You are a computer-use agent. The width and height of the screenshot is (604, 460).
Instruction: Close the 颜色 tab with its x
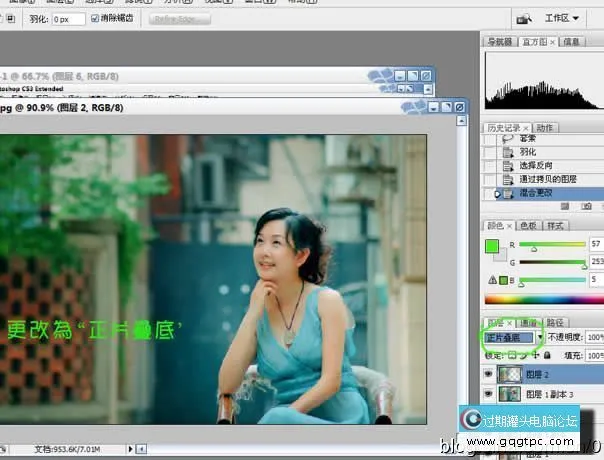[509, 226]
